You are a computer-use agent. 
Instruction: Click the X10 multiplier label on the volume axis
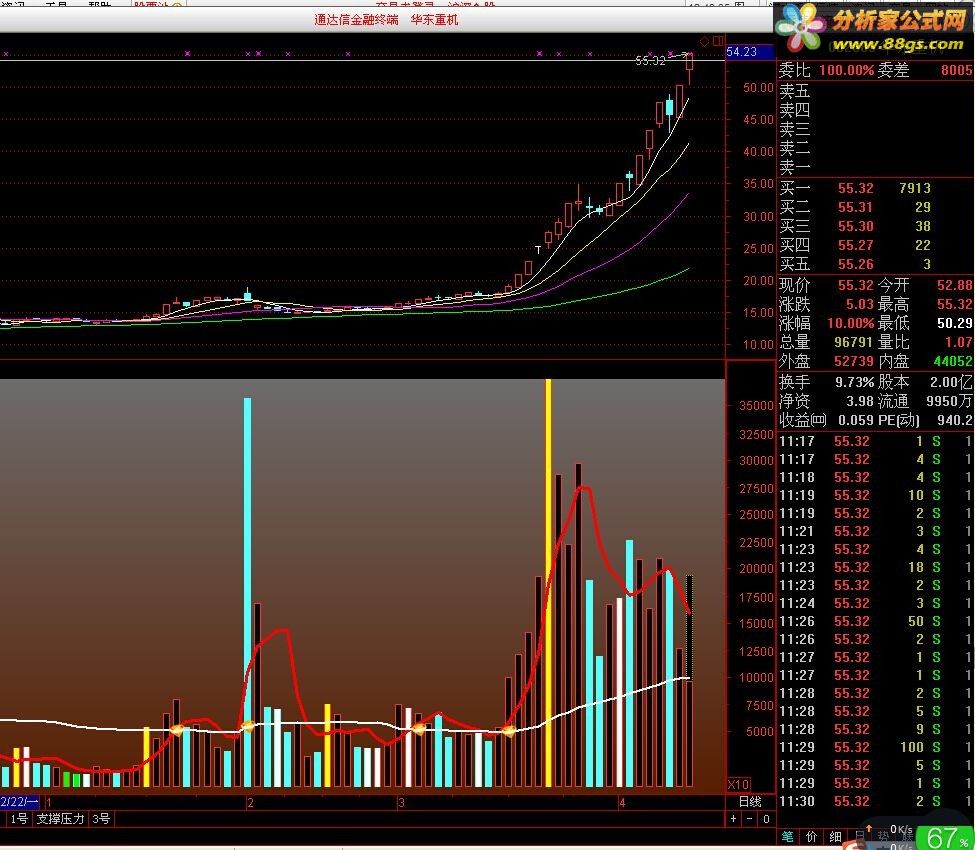tap(739, 784)
